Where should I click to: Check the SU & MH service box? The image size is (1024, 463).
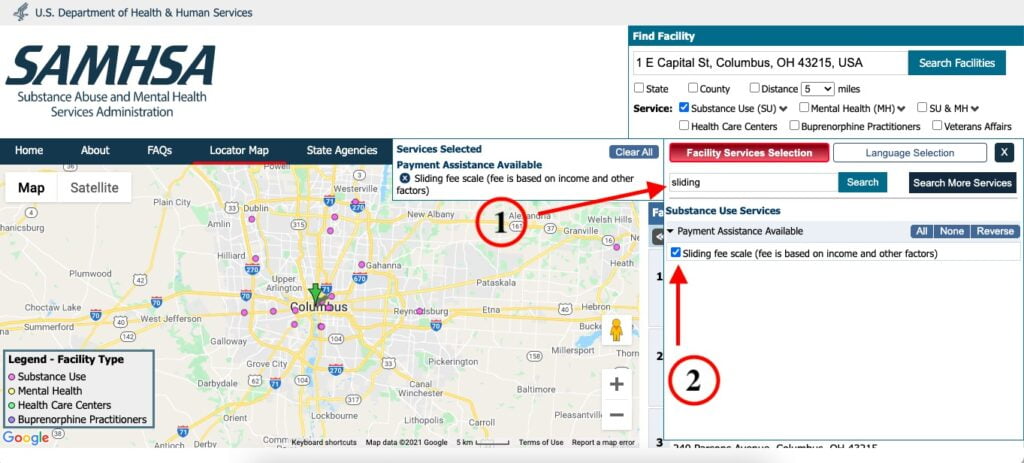(x=922, y=107)
